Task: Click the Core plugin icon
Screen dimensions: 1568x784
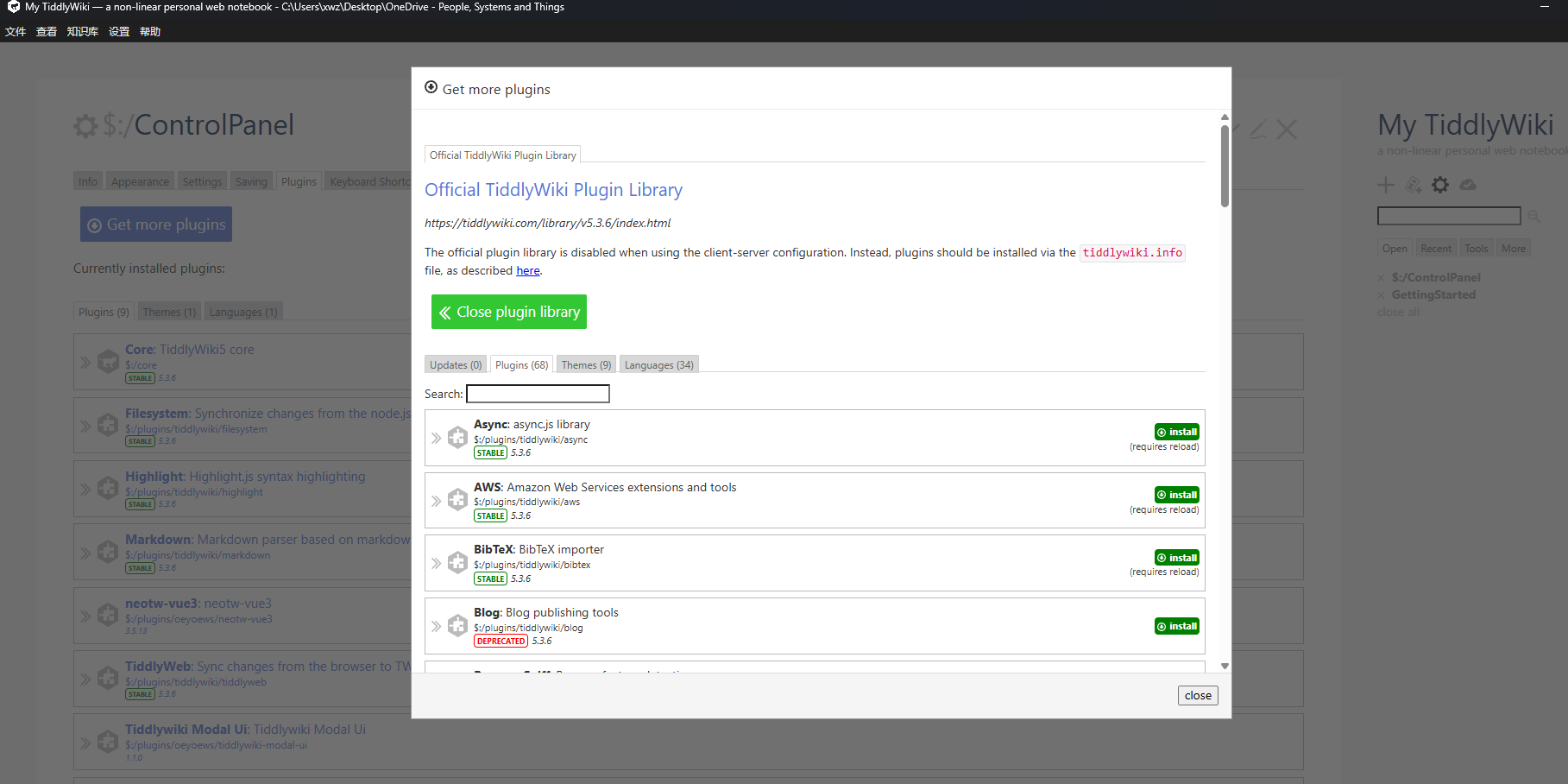Action: 108,362
